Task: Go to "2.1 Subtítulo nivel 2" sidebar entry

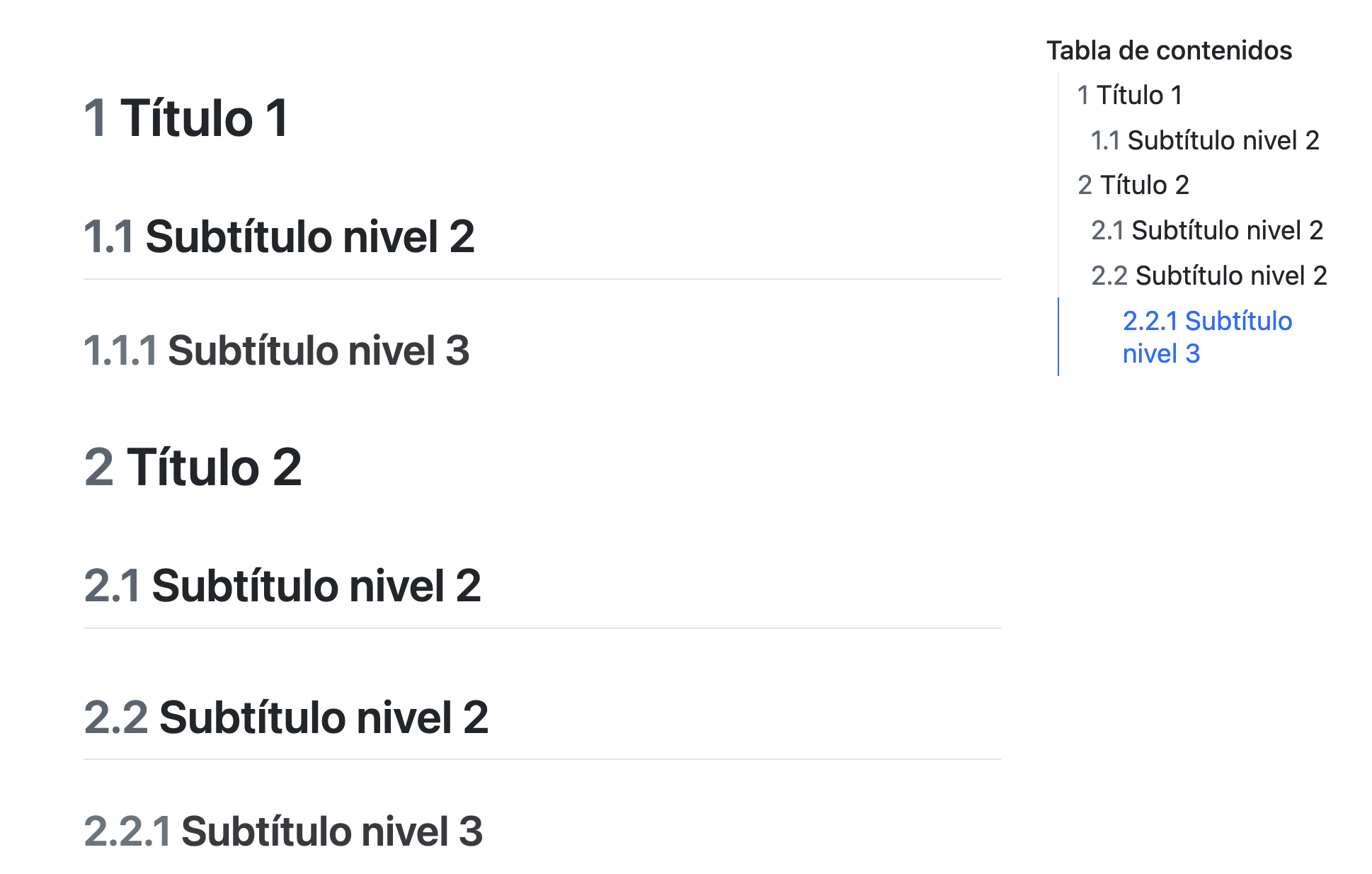Action: [1207, 230]
